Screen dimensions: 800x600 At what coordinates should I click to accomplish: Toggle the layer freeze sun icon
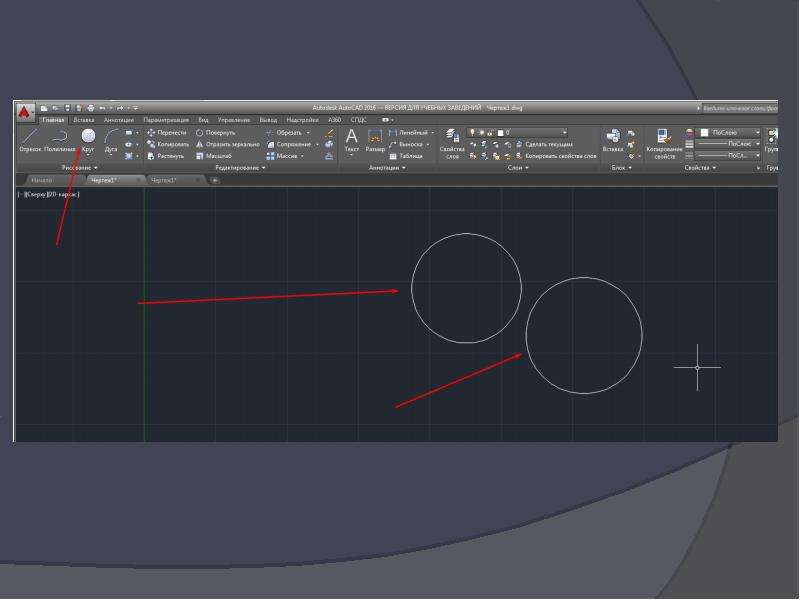point(481,133)
